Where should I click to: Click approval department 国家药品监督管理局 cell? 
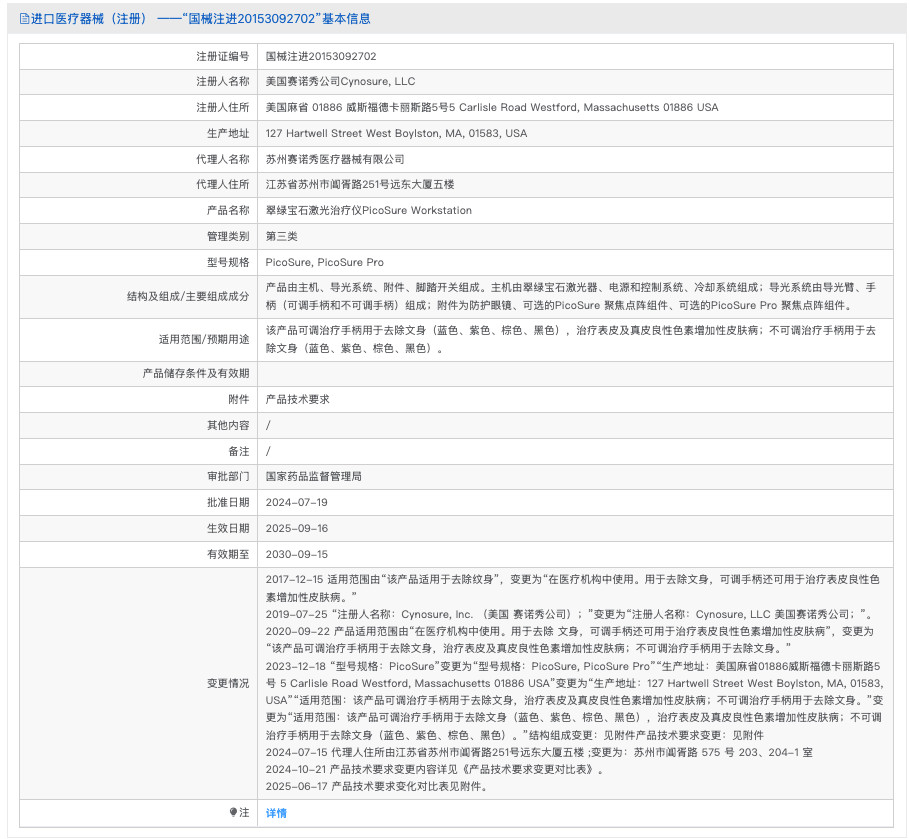click(320, 477)
